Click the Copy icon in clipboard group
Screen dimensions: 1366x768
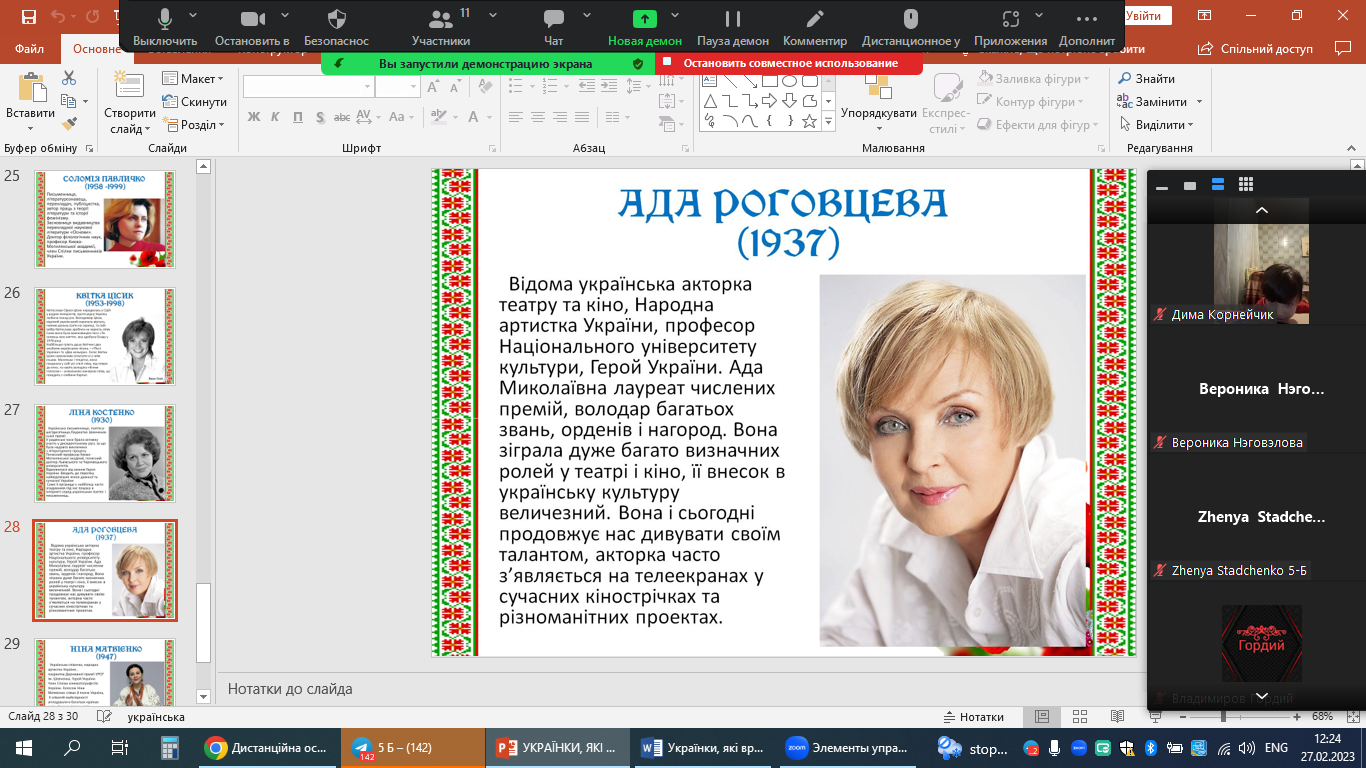[x=67, y=101]
